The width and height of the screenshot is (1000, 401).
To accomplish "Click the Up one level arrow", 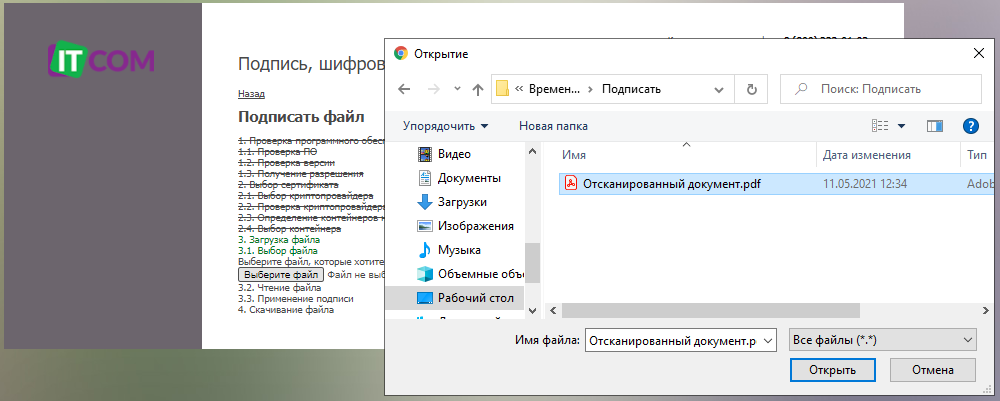I will 478,89.
